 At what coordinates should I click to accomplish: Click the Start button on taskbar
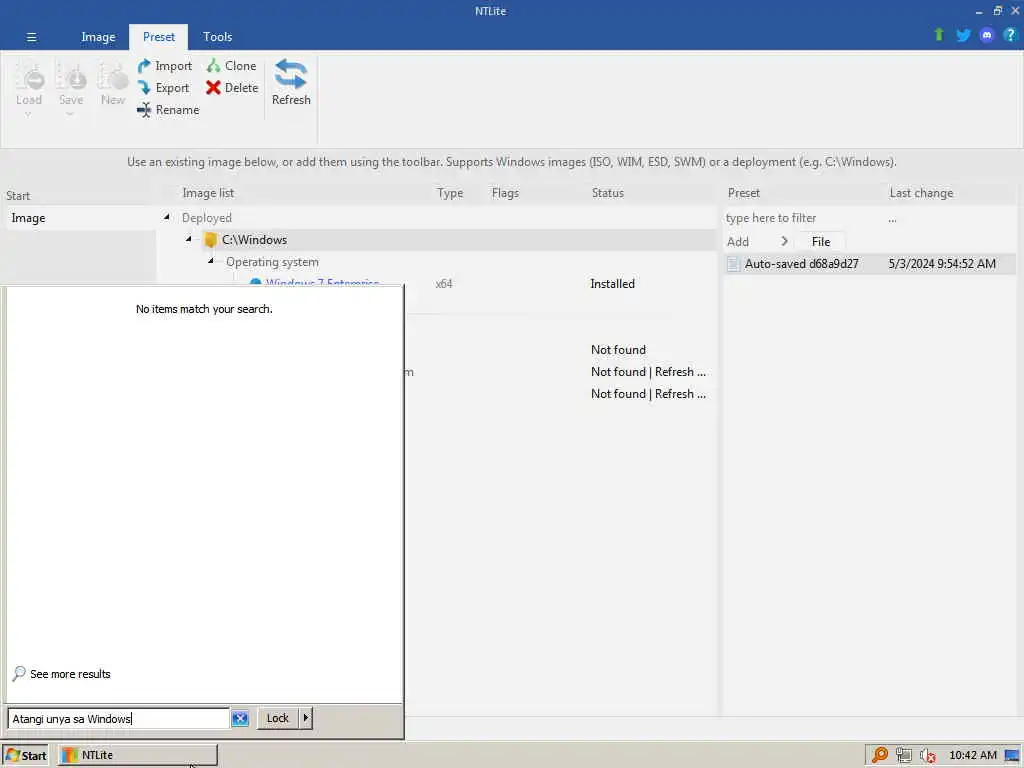(x=25, y=756)
